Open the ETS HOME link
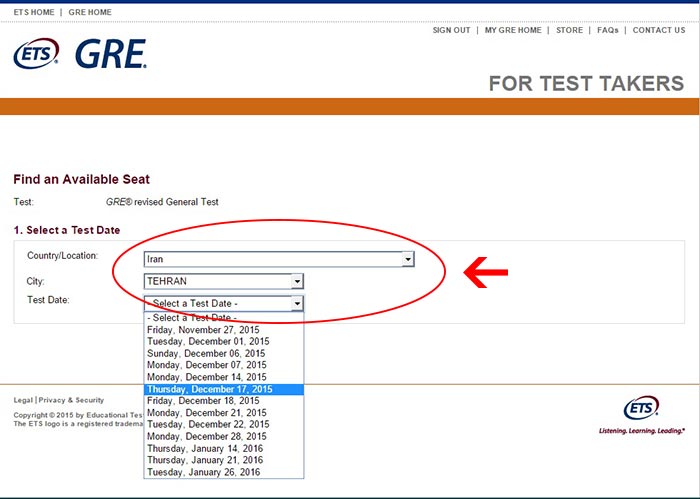Screen dimensions: 700x499 (x=34, y=13)
